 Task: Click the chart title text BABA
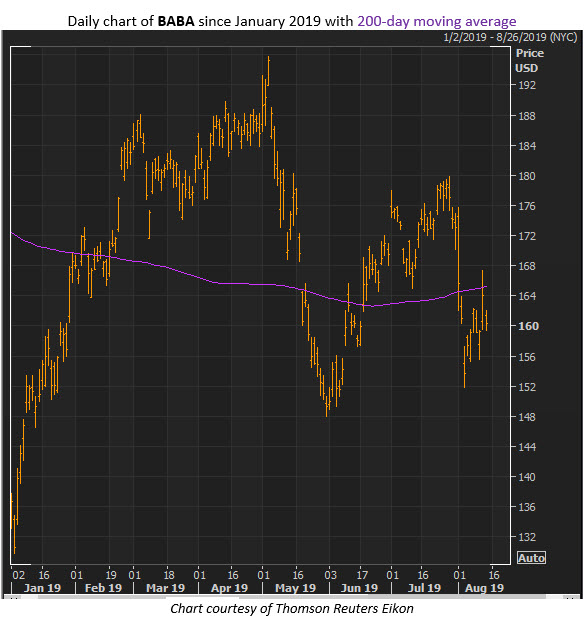(x=176, y=21)
